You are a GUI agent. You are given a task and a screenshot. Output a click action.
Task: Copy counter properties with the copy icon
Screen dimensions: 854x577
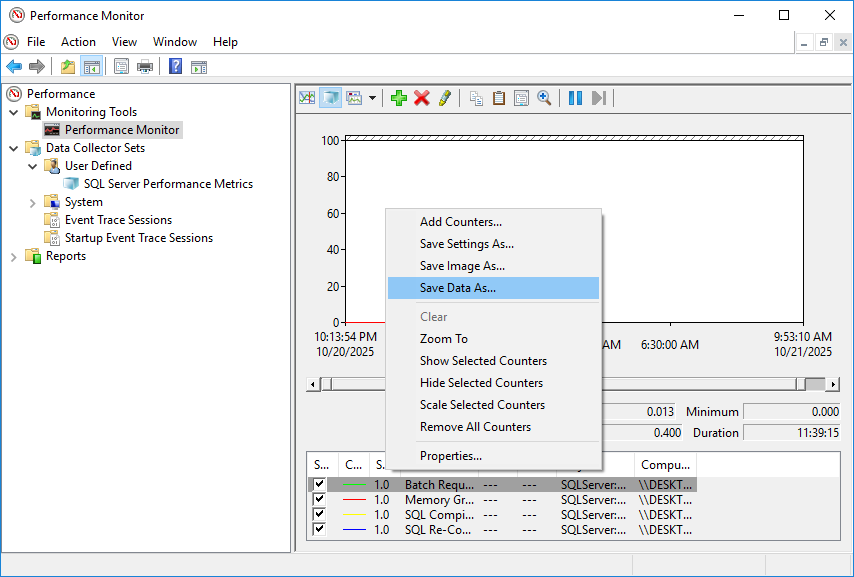(477, 97)
